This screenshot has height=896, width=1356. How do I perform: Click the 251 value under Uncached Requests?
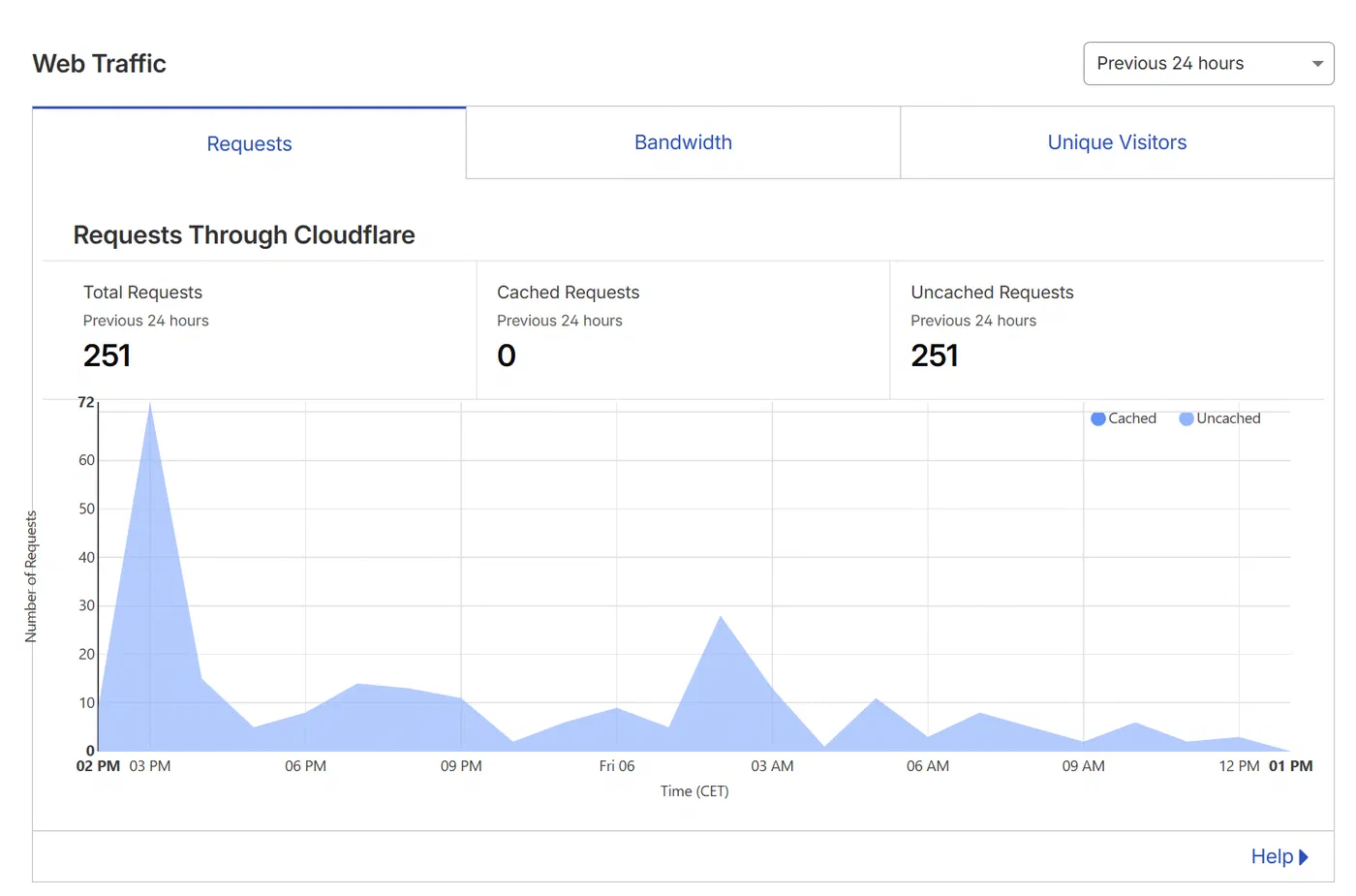tap(935, 355)
